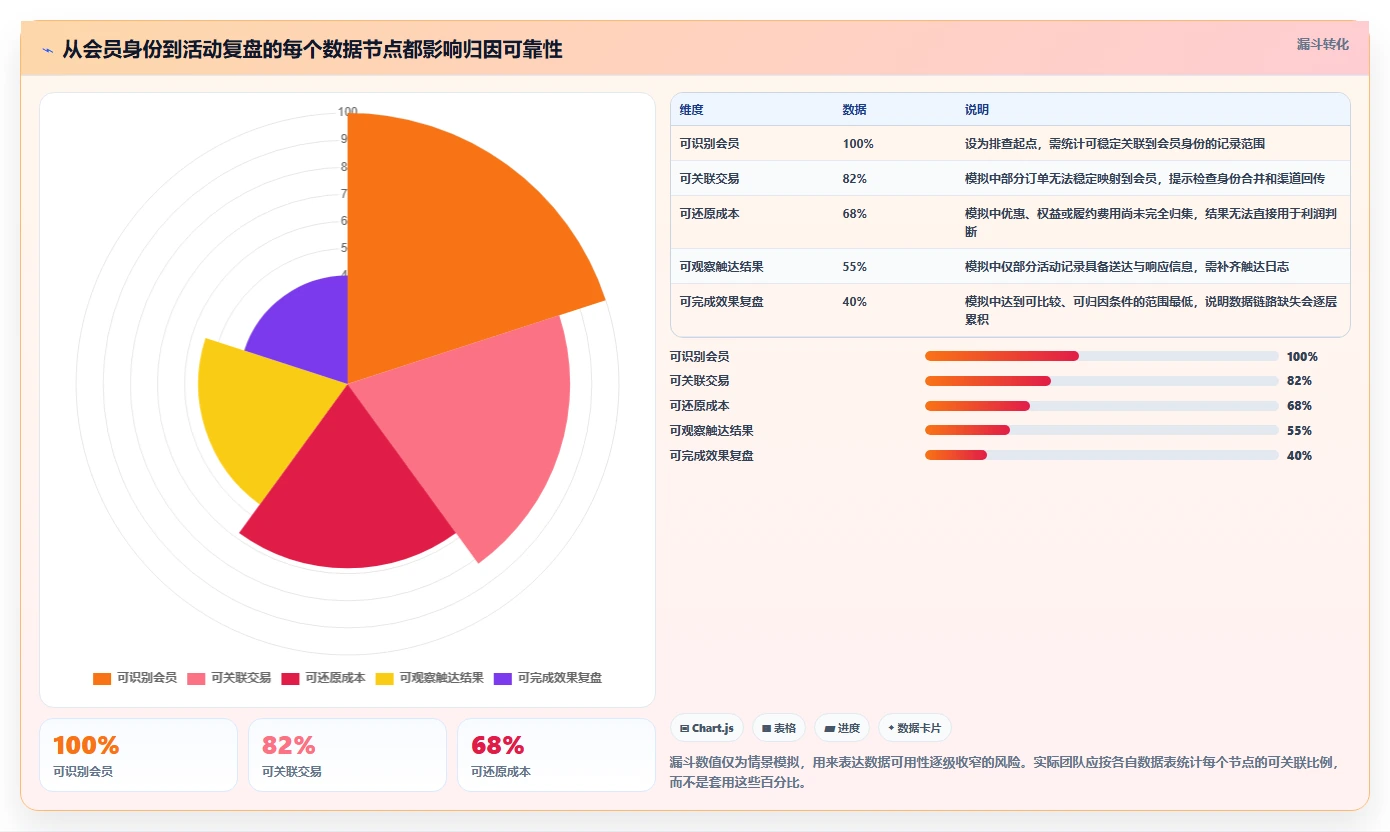This screenshot has width=1390, height=832.
Task: Click the 82% value in the table
Action: [855, 179]
